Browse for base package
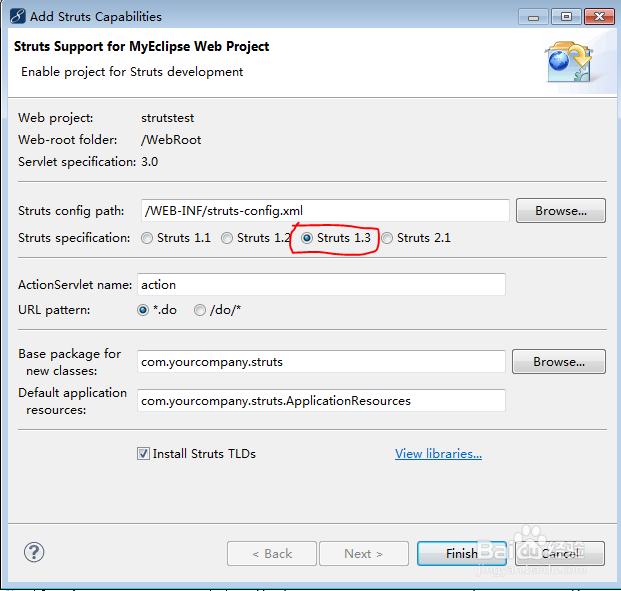 tap(559, 362)
